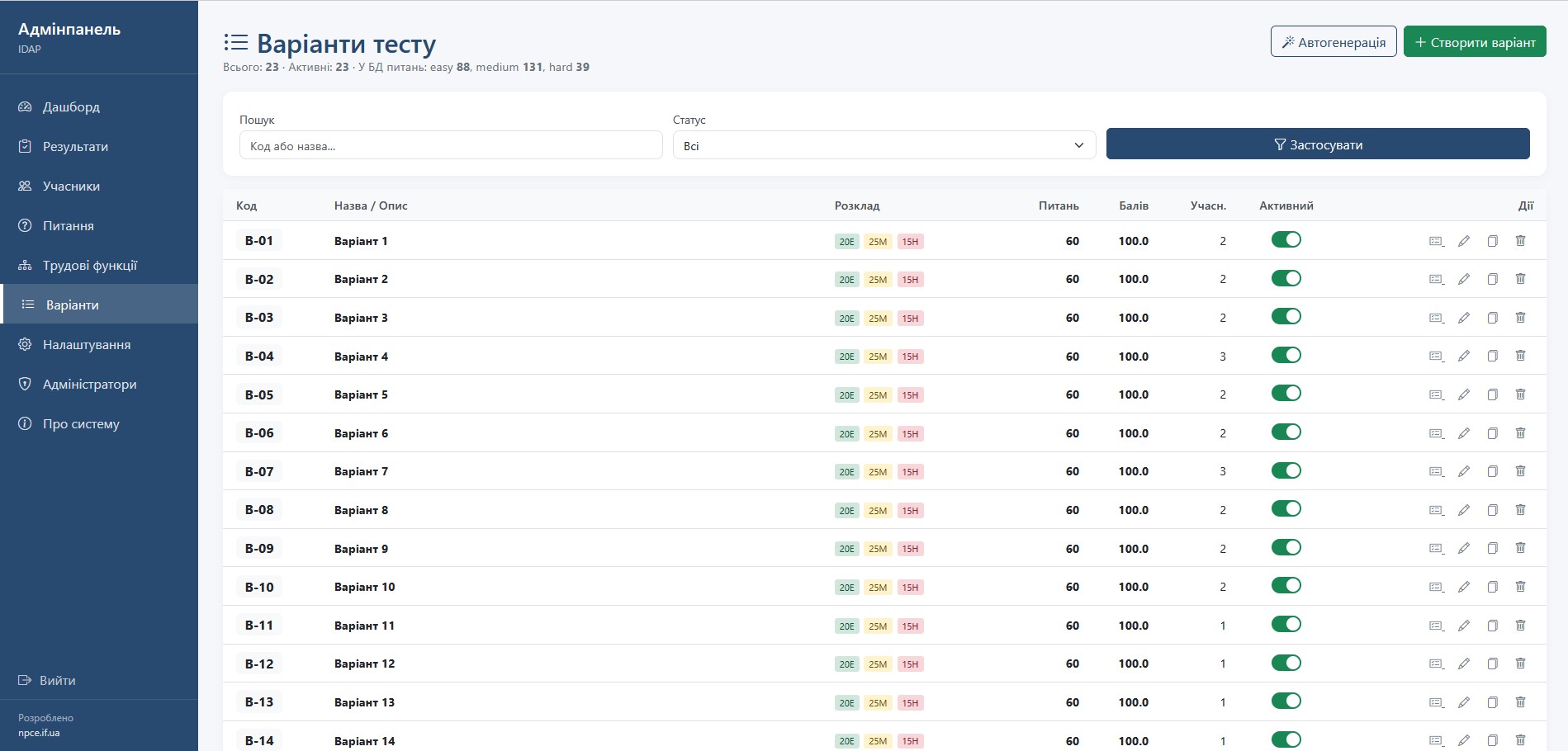
Task: Turn off the Варіант 6 active toggle
Action: tap(1286, 432)
